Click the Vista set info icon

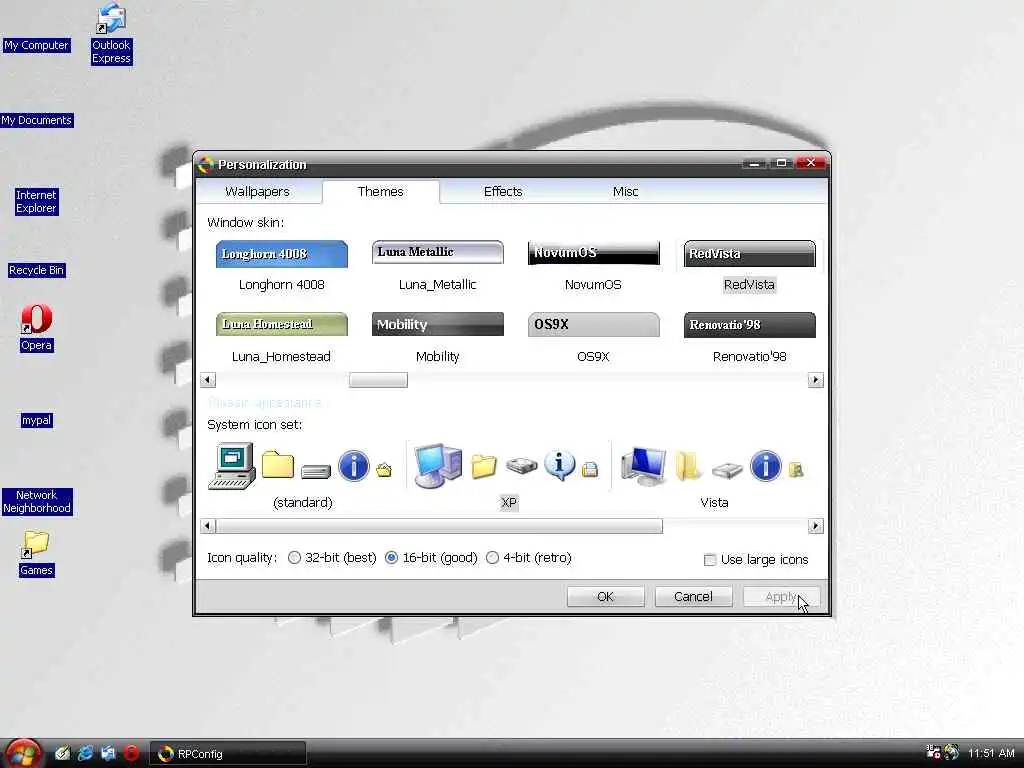point(765,466)
